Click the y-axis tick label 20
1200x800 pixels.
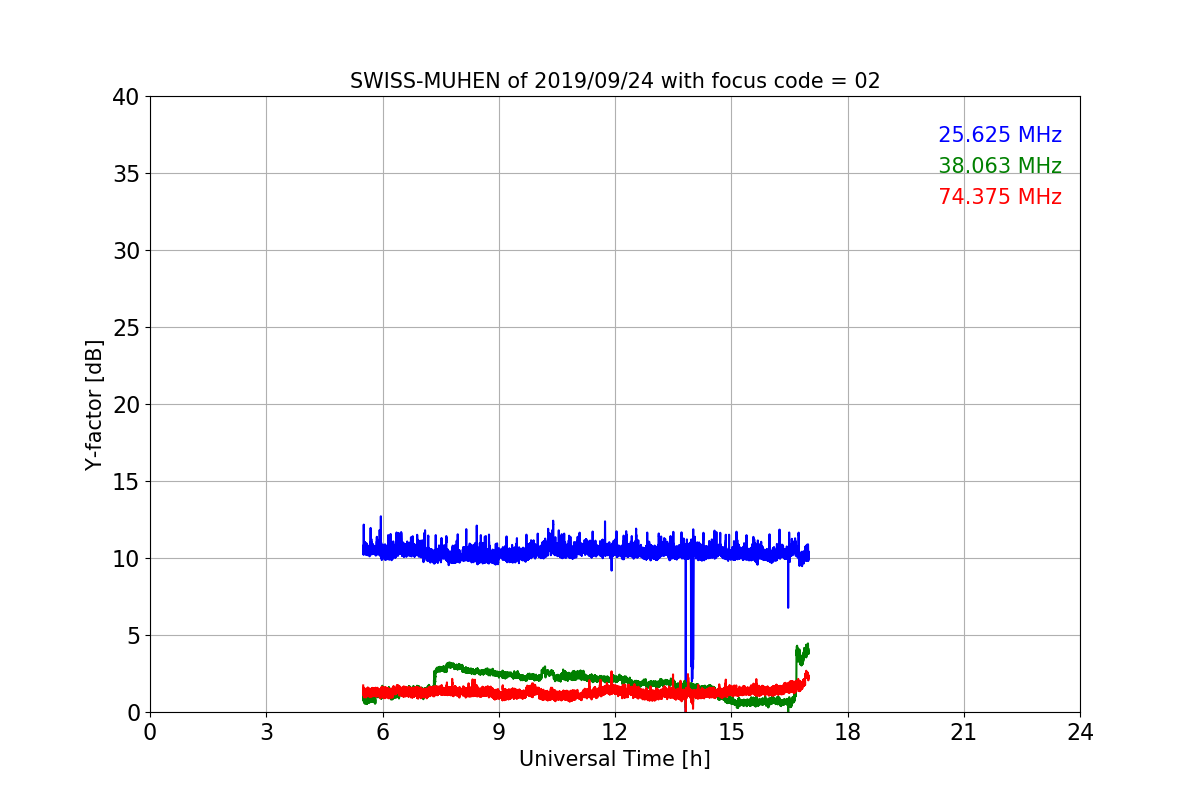pos(125,405)
